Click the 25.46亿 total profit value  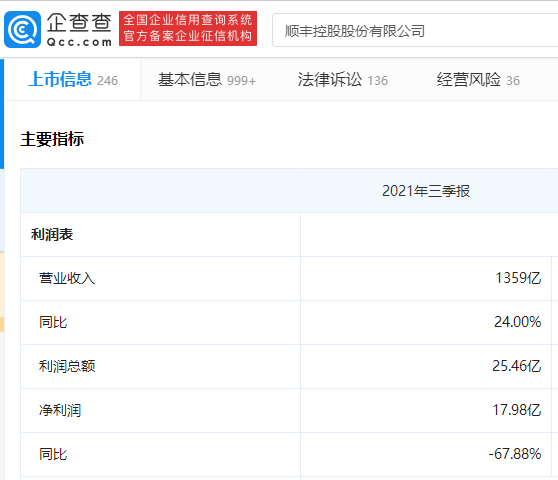pyautogui.click(x=516, y=366)
